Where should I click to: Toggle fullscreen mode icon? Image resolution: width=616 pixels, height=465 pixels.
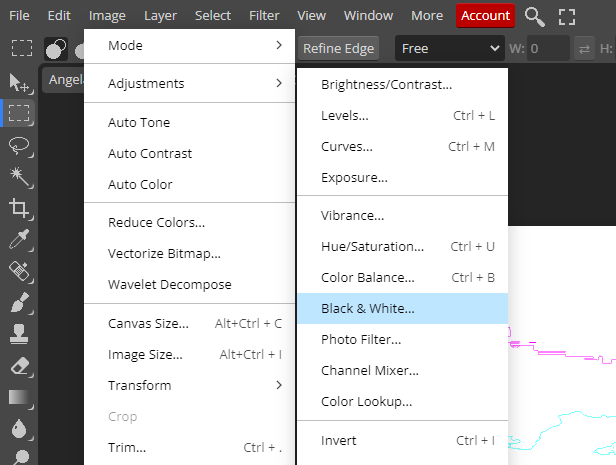(567, 16)
